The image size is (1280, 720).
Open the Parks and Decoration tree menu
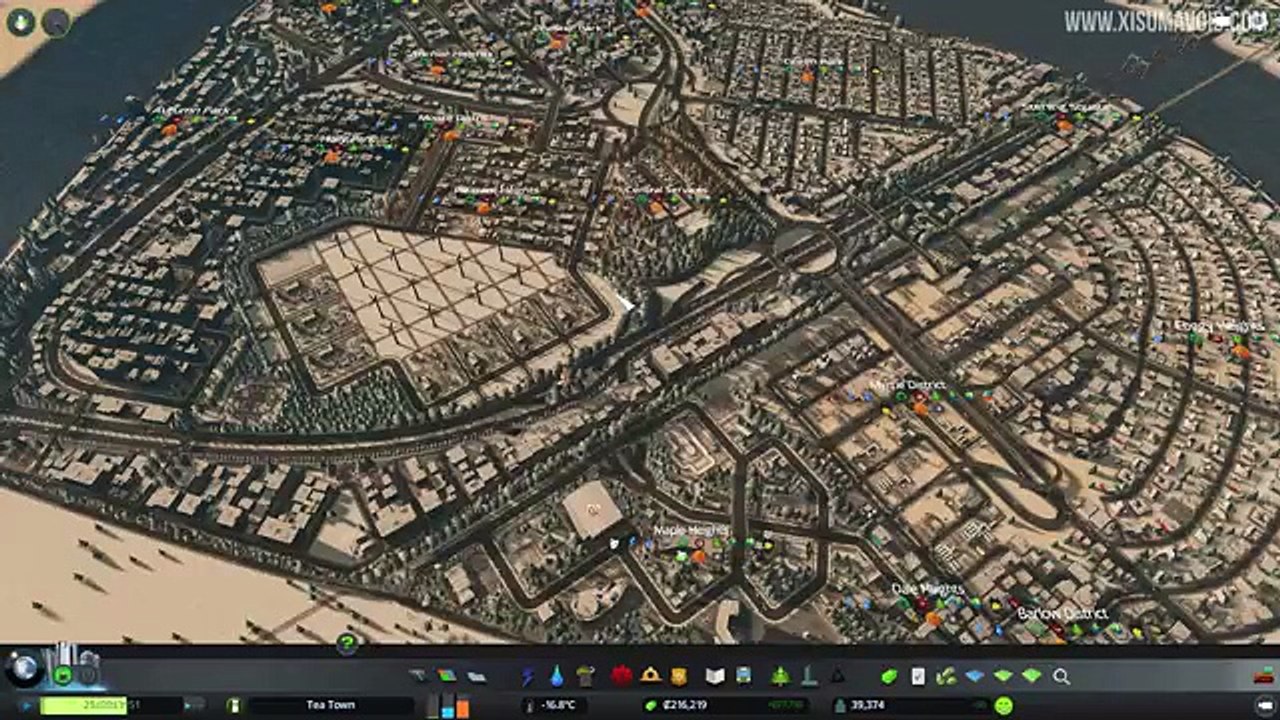coord(780,677)
